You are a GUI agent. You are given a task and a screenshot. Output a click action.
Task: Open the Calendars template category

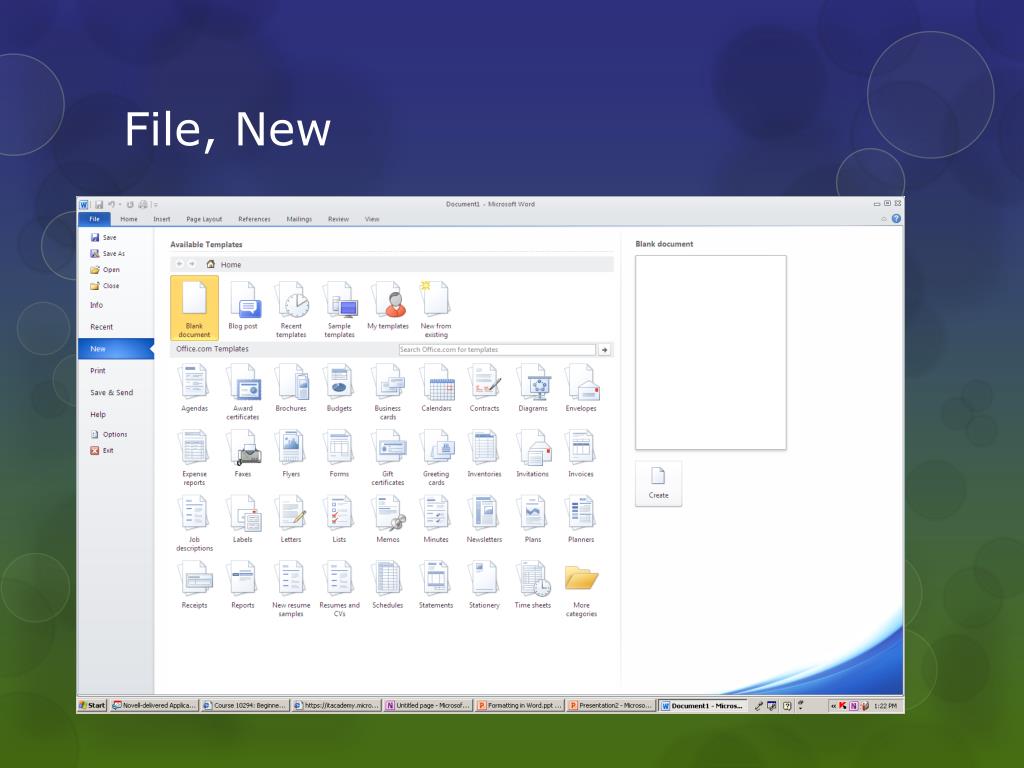(436, 388)
